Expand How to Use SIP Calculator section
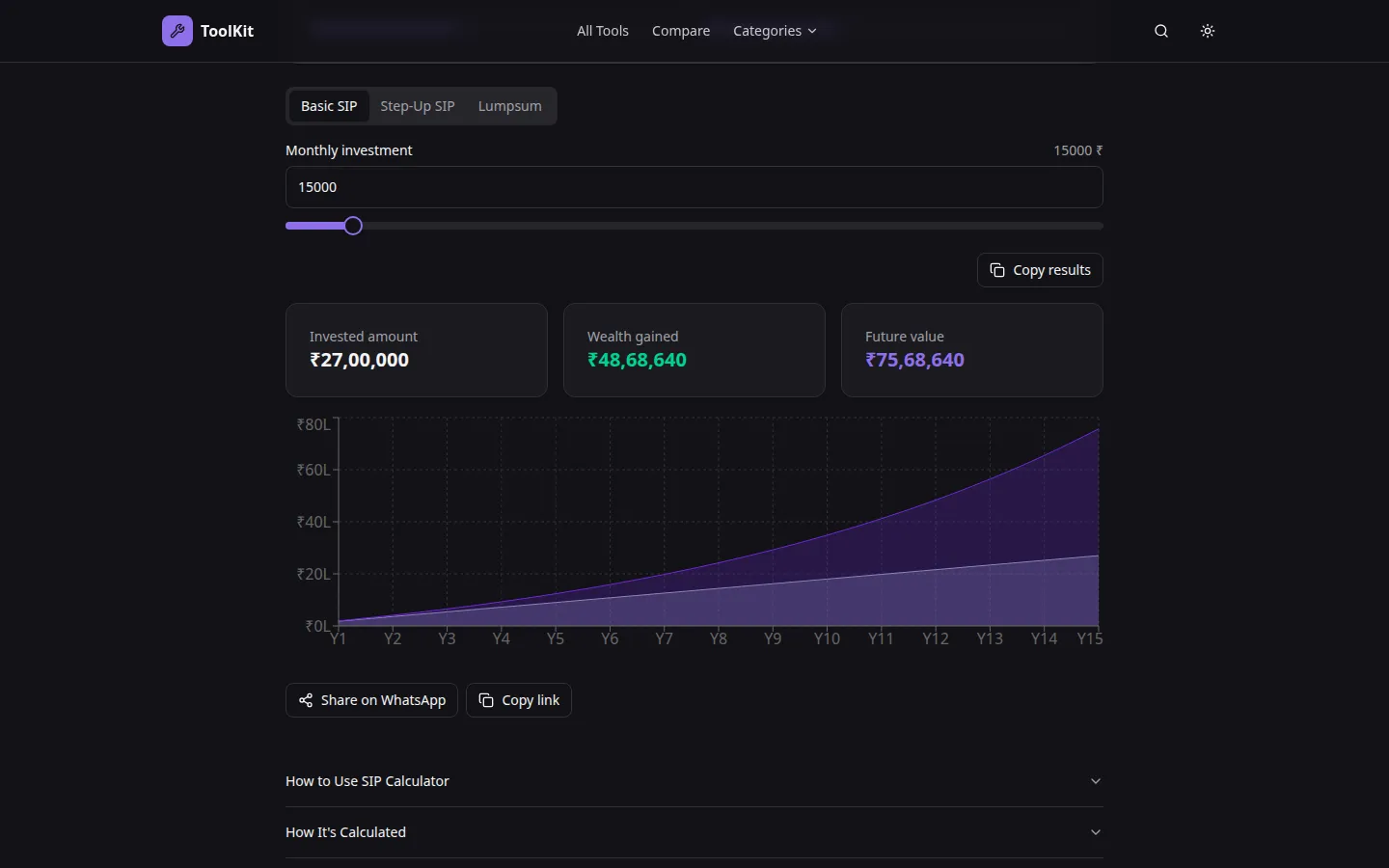This screenshot has width=1389, height=868. [694, 781]
